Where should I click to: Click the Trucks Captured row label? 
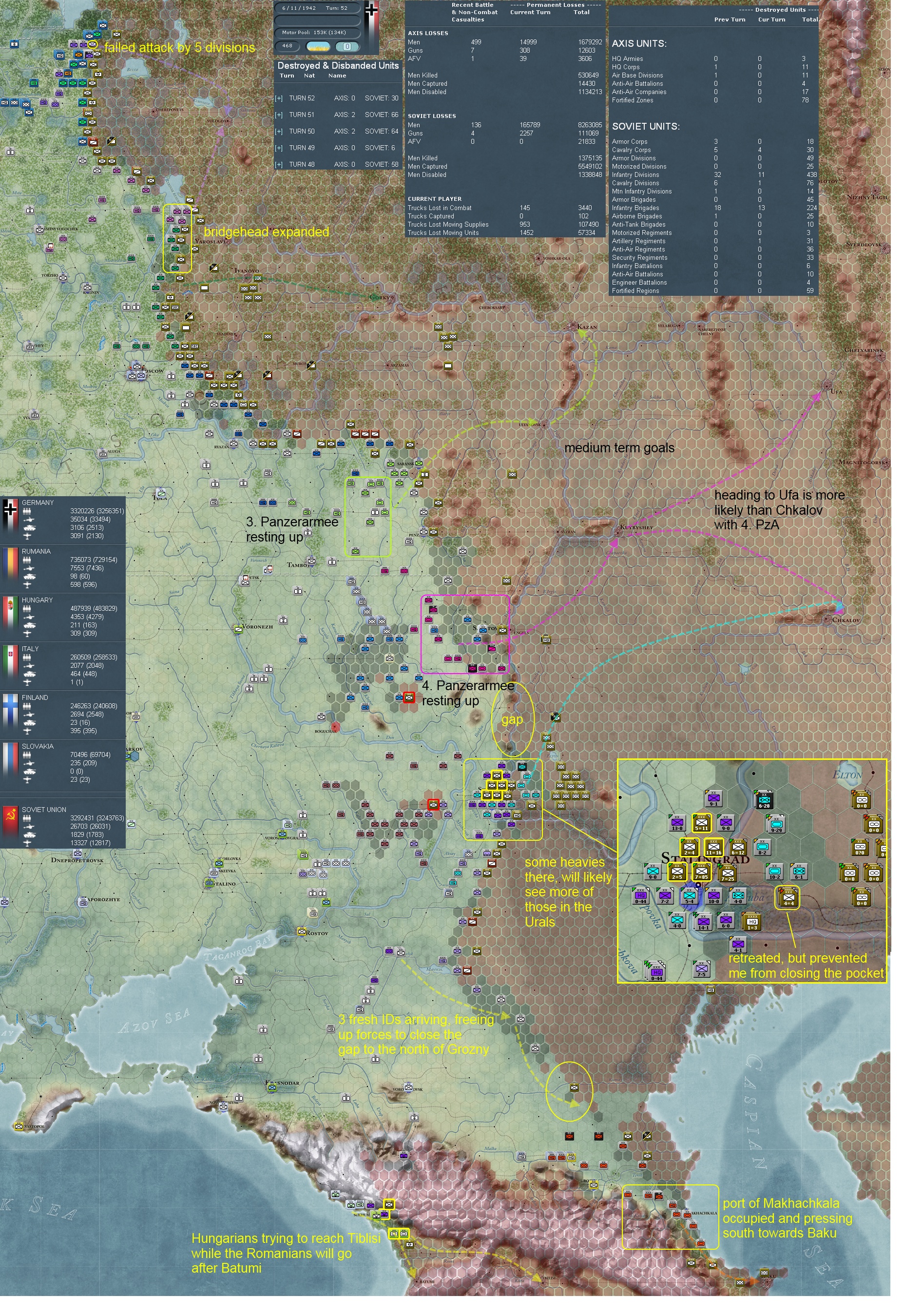[431, 216]
